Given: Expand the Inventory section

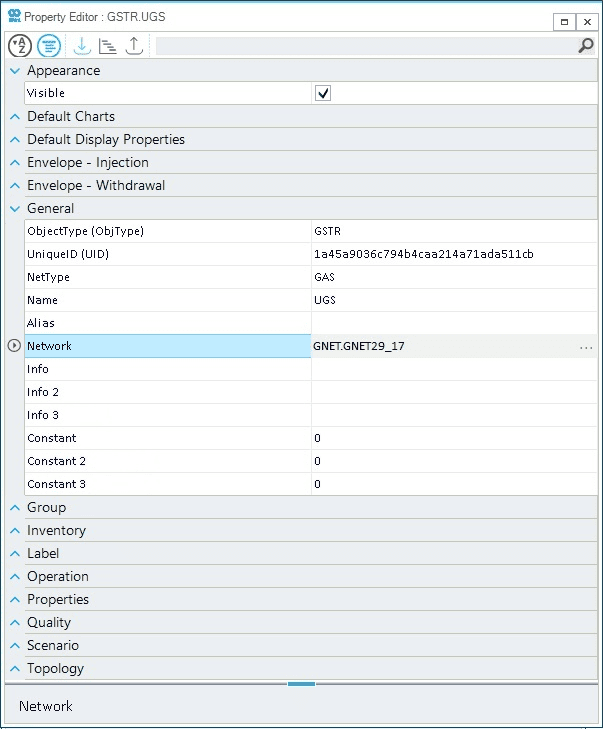Looking at the screenshot, I should [x=15, y=531].
